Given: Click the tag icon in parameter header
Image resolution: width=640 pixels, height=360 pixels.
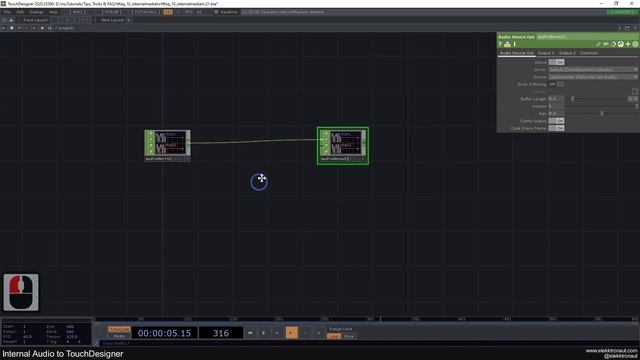Looking at the screenshot, I should click(x=606, y=44).
